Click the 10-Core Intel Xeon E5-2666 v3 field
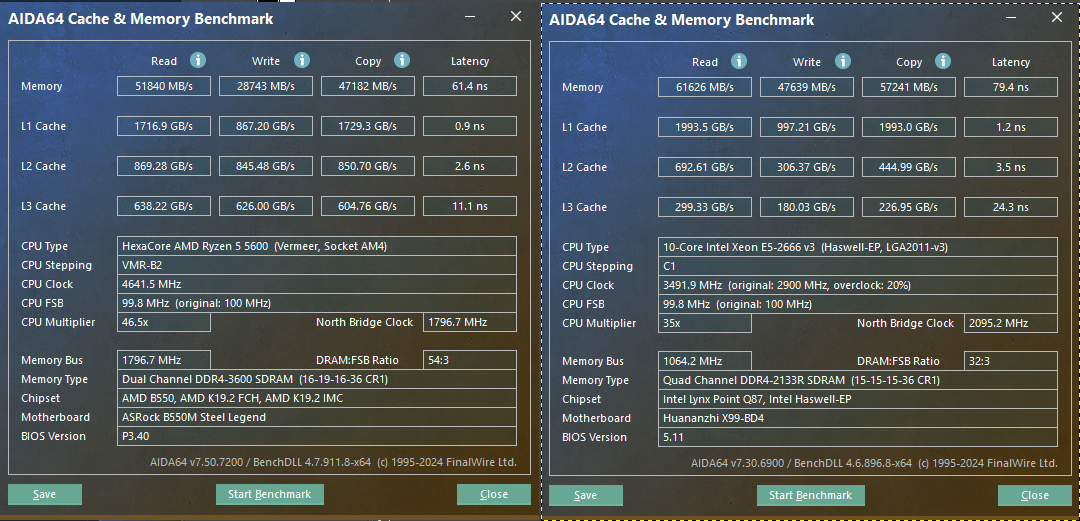 [x=858, y=247]
